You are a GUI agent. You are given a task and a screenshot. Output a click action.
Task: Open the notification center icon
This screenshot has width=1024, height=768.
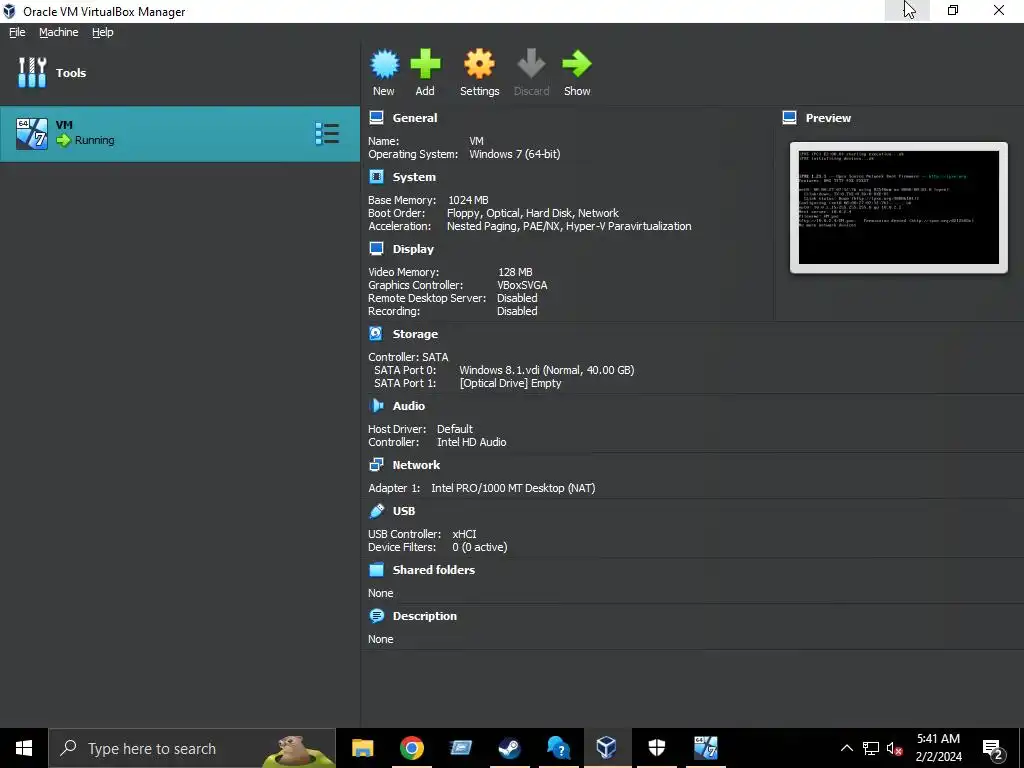click(993, 748)
